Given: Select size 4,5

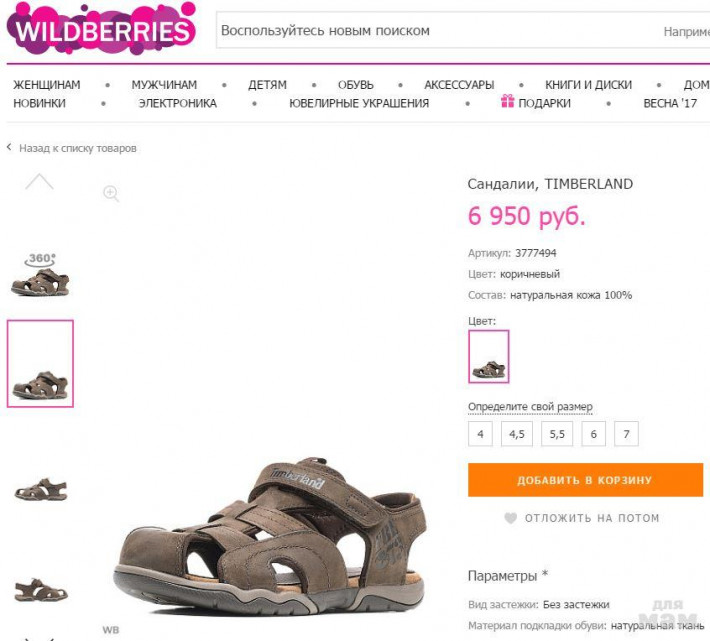Looking at the screenshot, I should coord(517,434).
